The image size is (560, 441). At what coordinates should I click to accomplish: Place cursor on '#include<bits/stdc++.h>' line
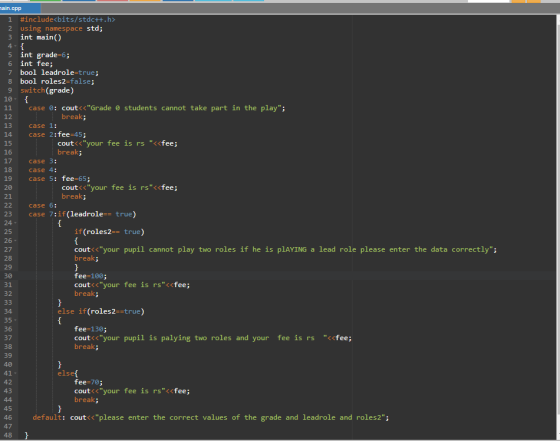click(x=68, y=20)
